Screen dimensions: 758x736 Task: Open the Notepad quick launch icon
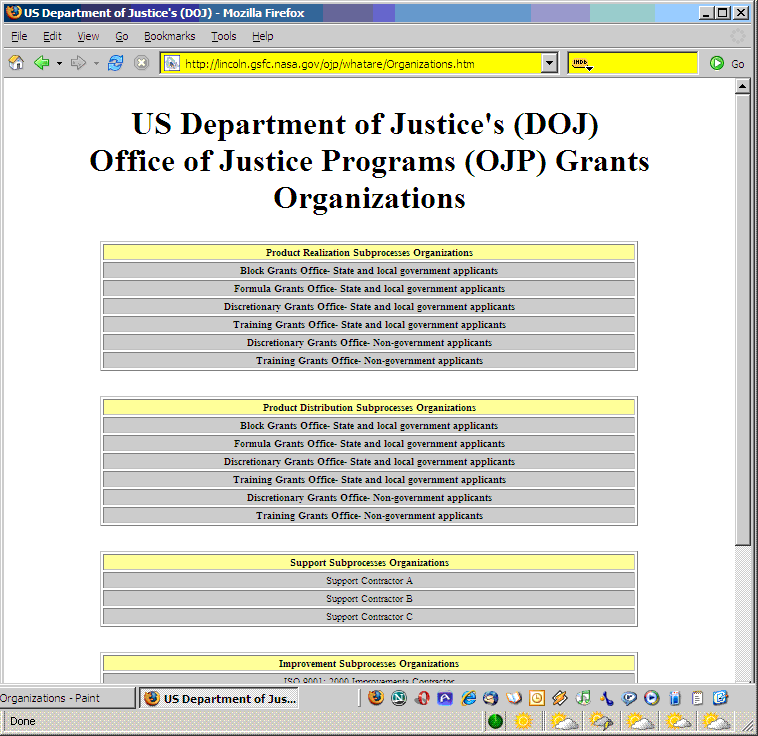click(697, 698)
